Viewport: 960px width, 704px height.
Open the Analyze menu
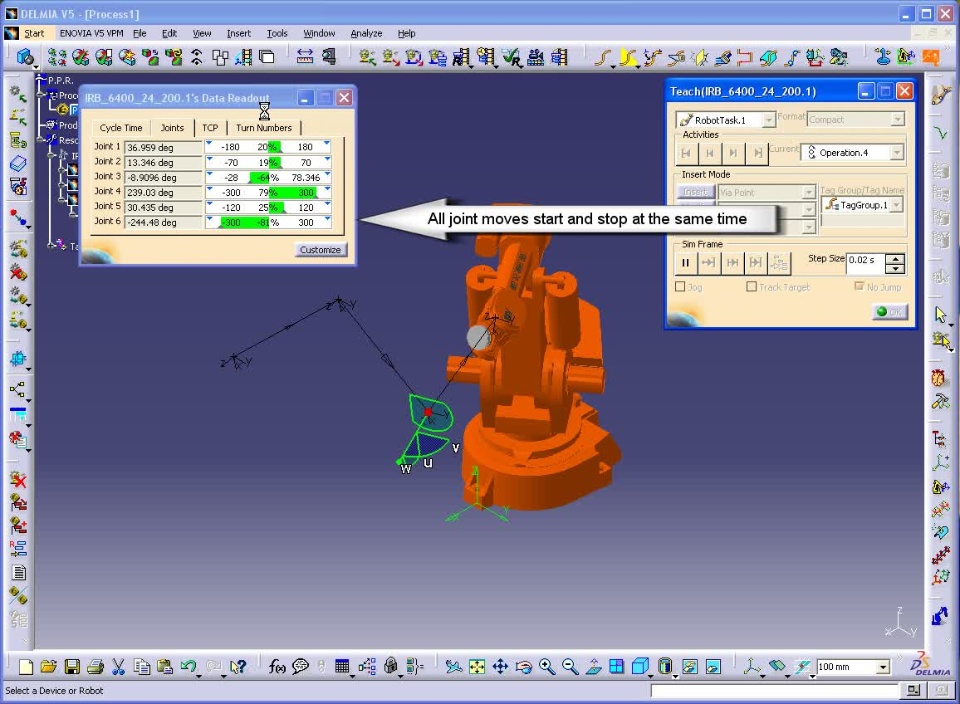click(366, 33)
